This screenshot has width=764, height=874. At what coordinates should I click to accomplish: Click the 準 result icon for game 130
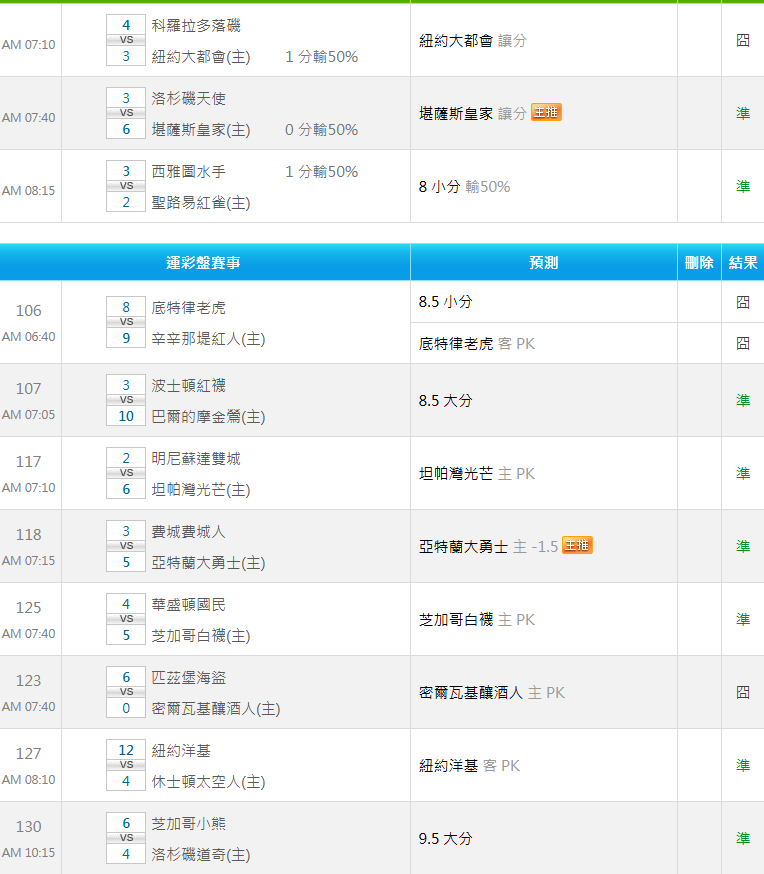[743, 838]
